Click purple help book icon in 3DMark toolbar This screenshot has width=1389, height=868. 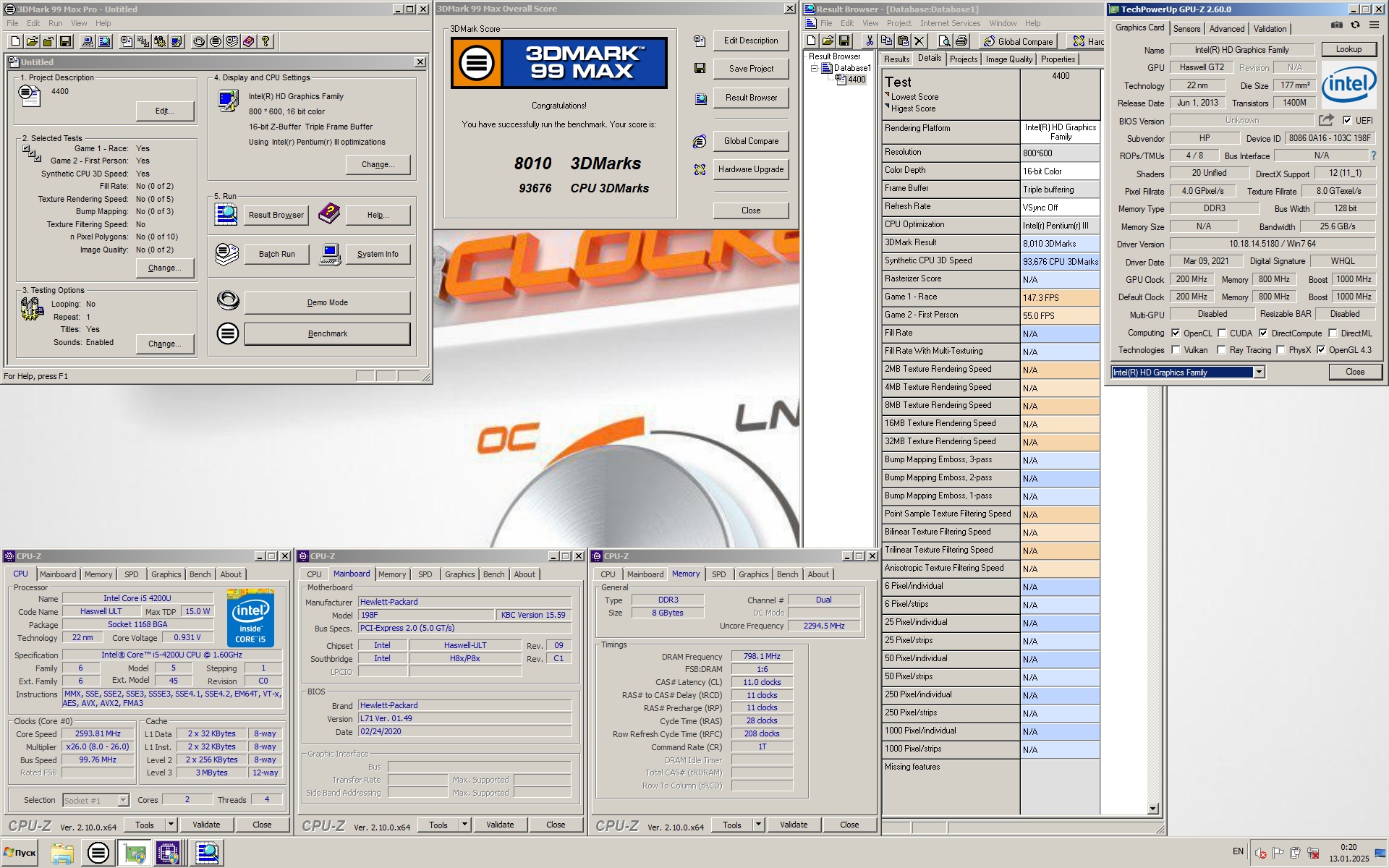pyautogui.click(x=249, y=42)
